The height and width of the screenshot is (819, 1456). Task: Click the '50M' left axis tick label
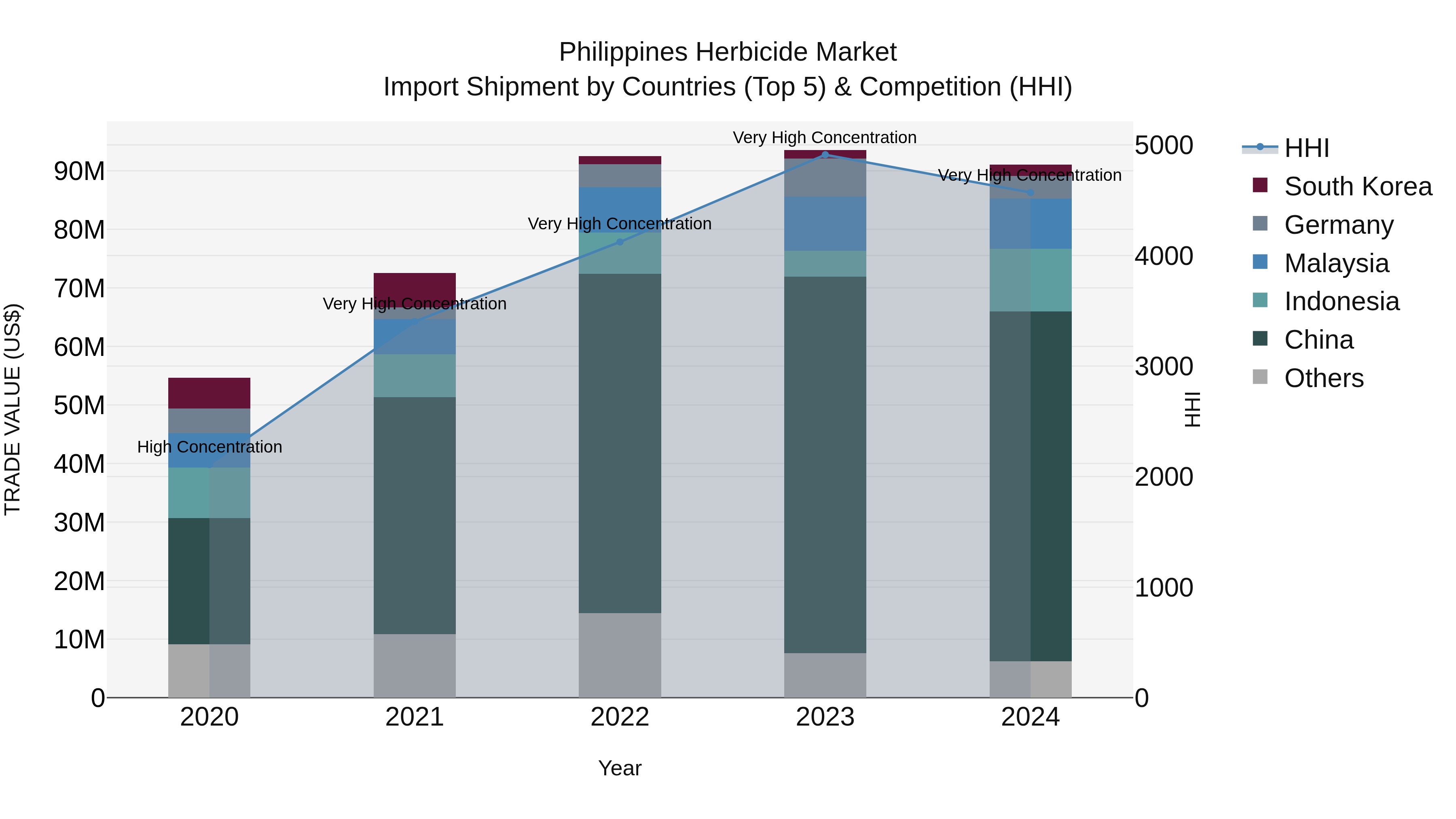click(79, 406)
